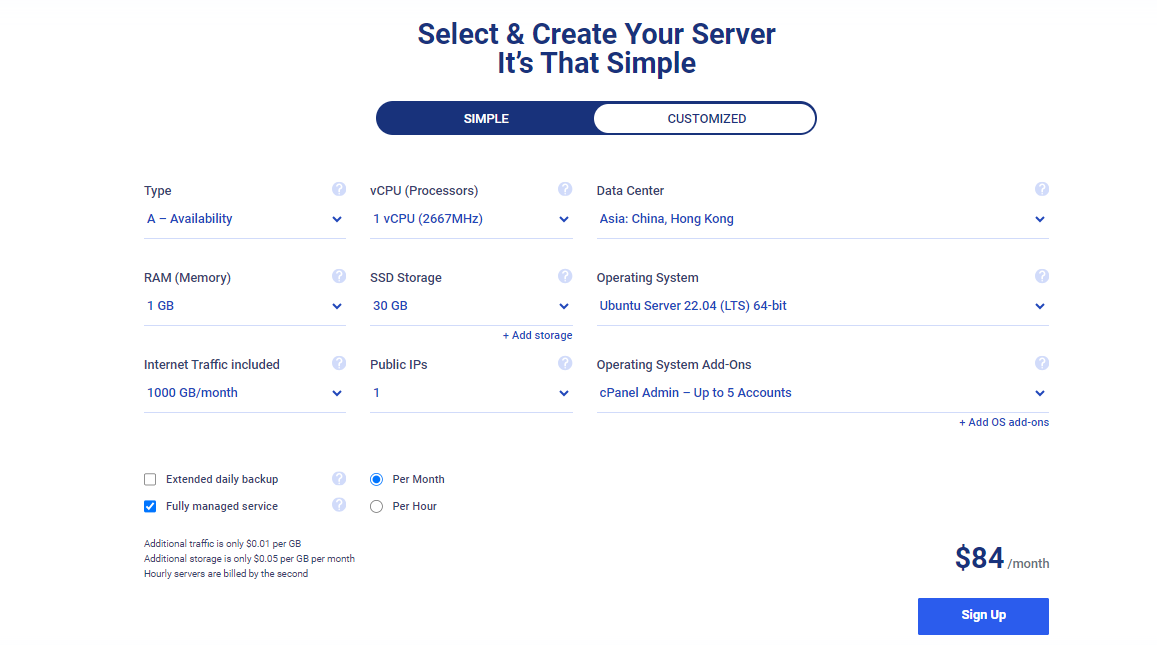Open RAM dropdown showing 1 GB
The width and height of the screenshot is (1157, 645).
pos(244,306)
